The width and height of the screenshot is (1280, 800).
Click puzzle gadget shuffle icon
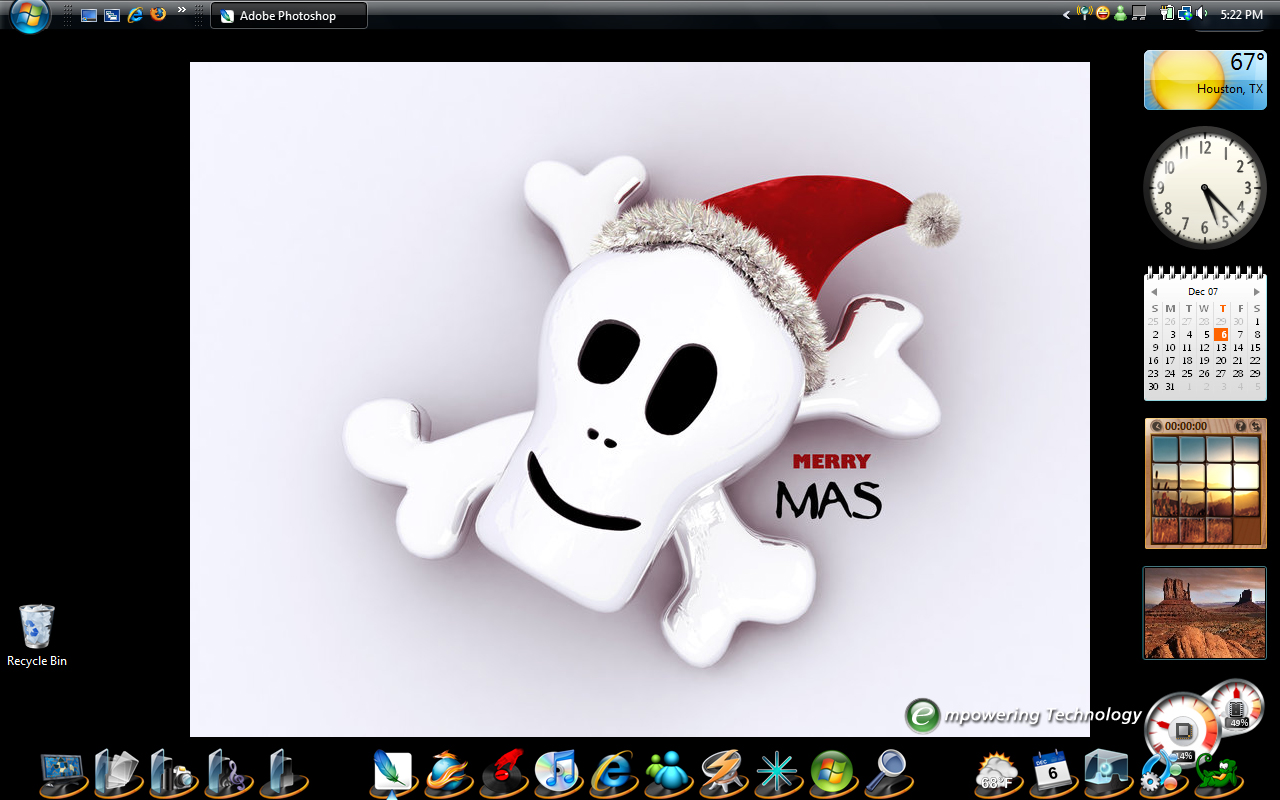(x=1256, y=426)
